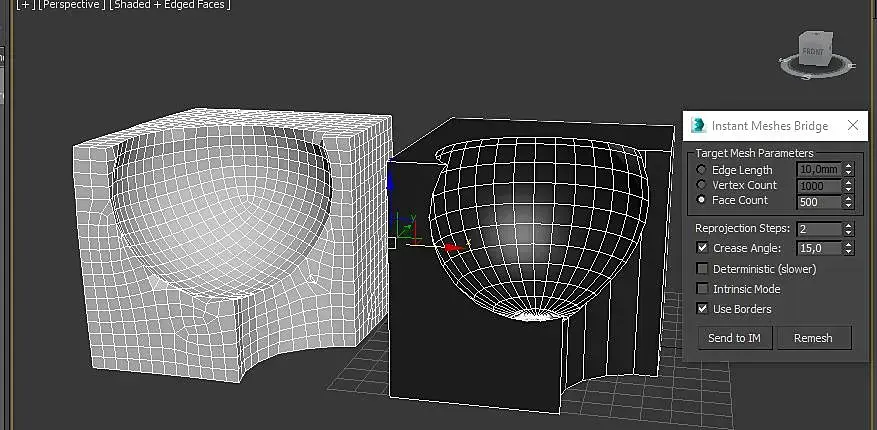This screenshot has height=430, width=877.
Task: Close the Instant Meshes Bridge dialog
Action: pyautogui.click(x=853, y=126)
